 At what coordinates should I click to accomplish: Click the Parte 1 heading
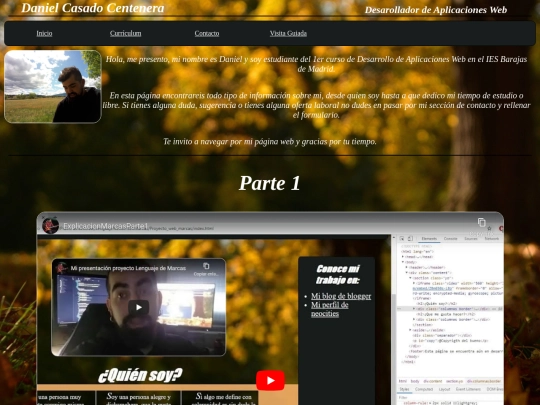270,183
